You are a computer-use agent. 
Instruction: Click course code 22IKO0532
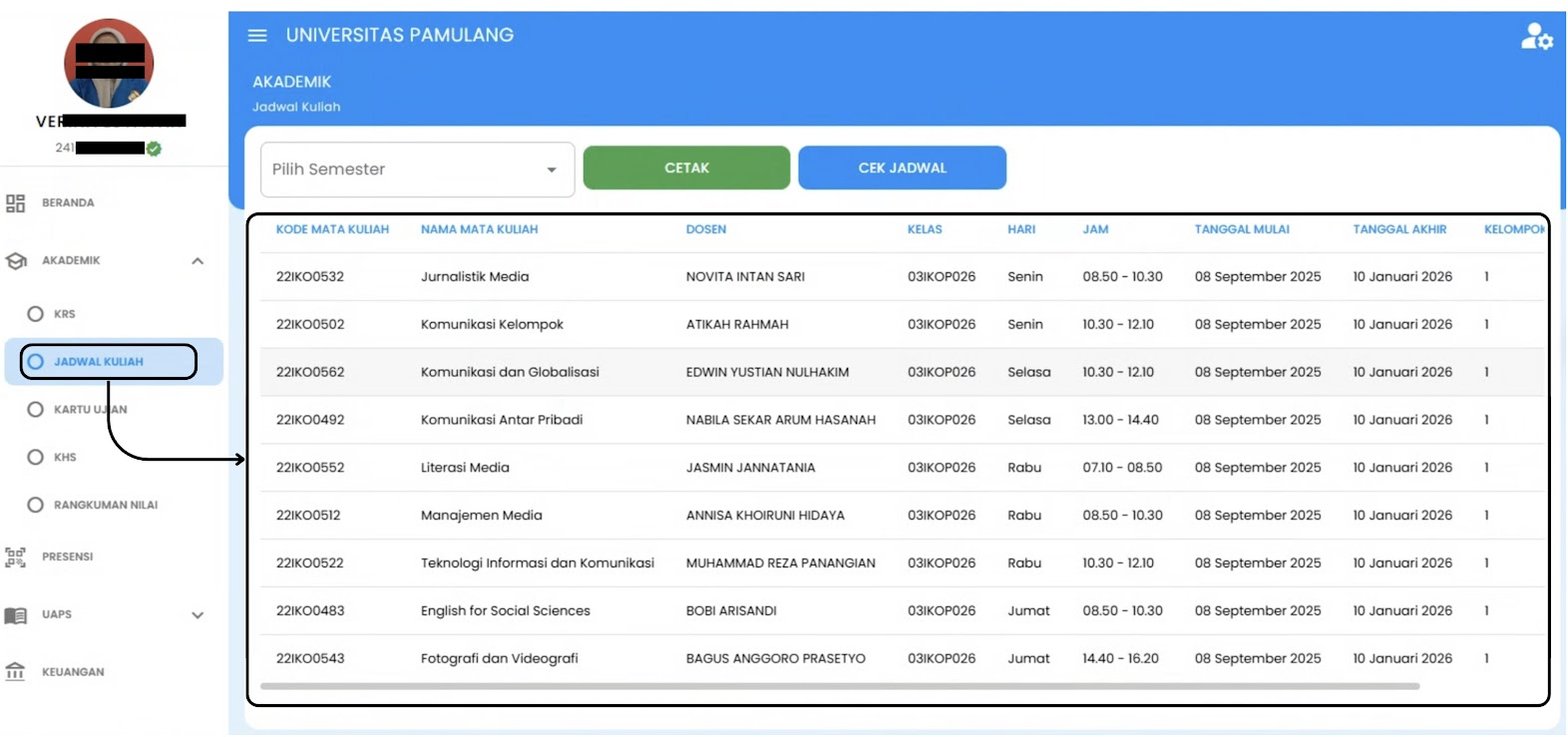[310, 277]
